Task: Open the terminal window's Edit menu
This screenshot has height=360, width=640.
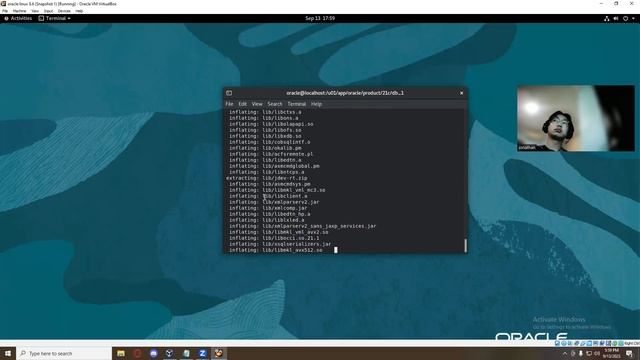Action: coord(242,104)
